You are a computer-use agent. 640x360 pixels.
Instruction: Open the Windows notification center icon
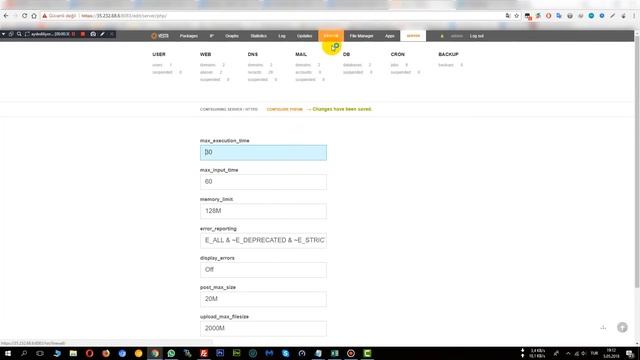click(x=631, y=353)
